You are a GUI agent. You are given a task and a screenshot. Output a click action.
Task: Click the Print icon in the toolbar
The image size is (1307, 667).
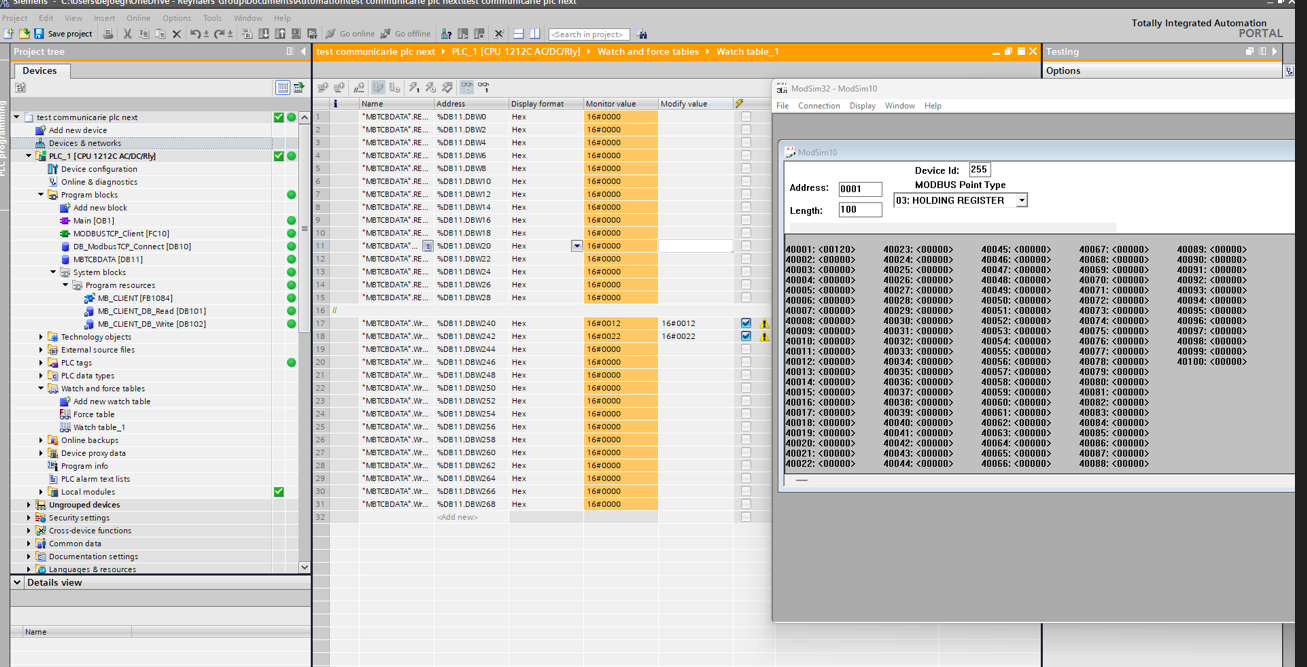[106, 34]
